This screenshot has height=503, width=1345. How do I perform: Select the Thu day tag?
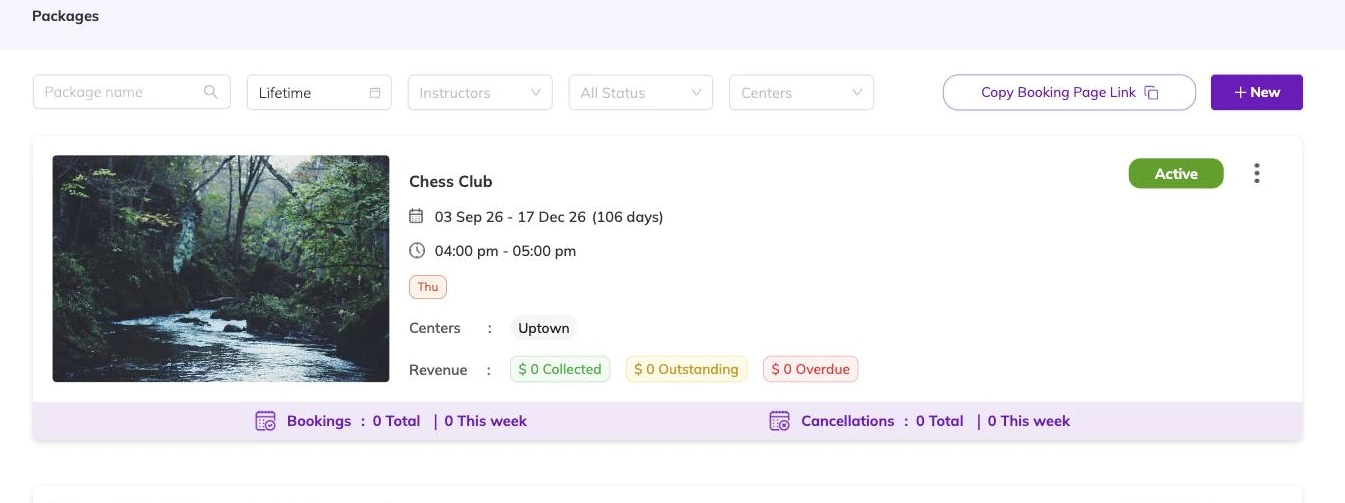428,287
